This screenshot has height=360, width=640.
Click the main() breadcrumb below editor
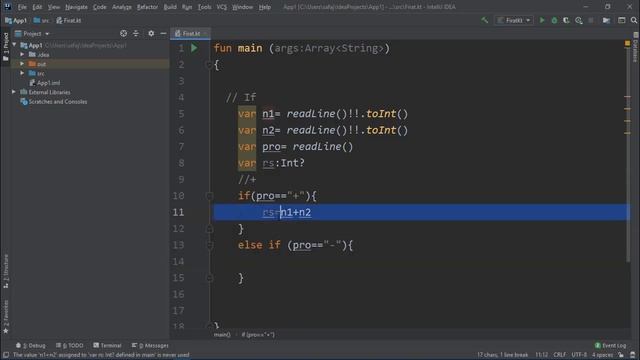[x=222, y=335]
